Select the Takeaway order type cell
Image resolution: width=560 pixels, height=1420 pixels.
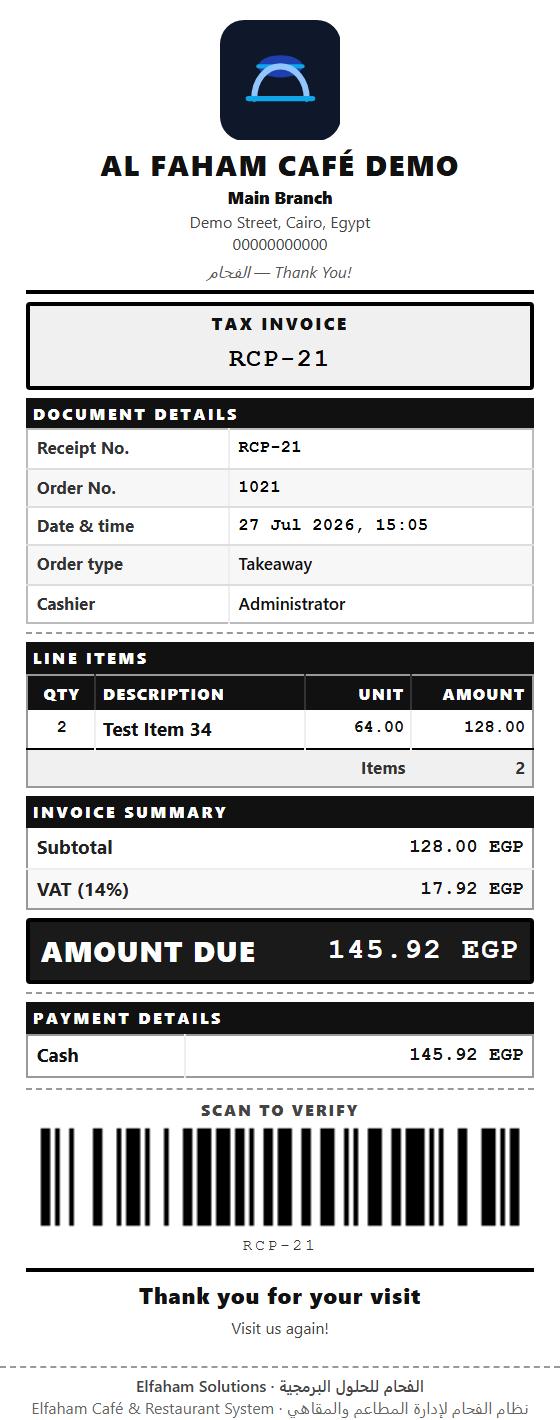381,564
